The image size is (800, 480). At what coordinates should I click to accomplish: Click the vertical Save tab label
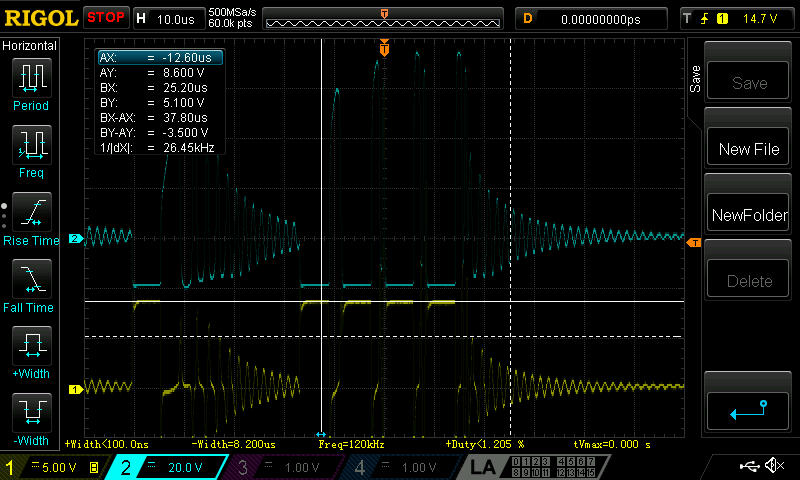click(694, 79)
